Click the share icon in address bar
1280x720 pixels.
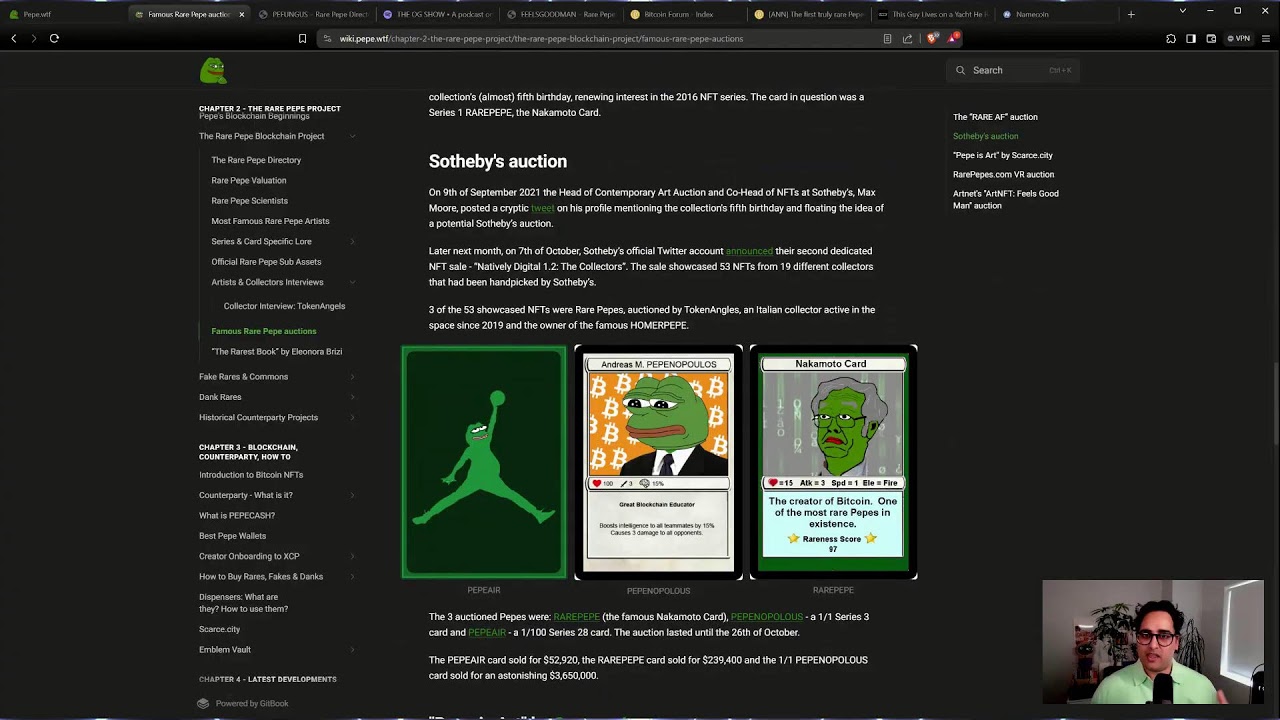[907, 38]
